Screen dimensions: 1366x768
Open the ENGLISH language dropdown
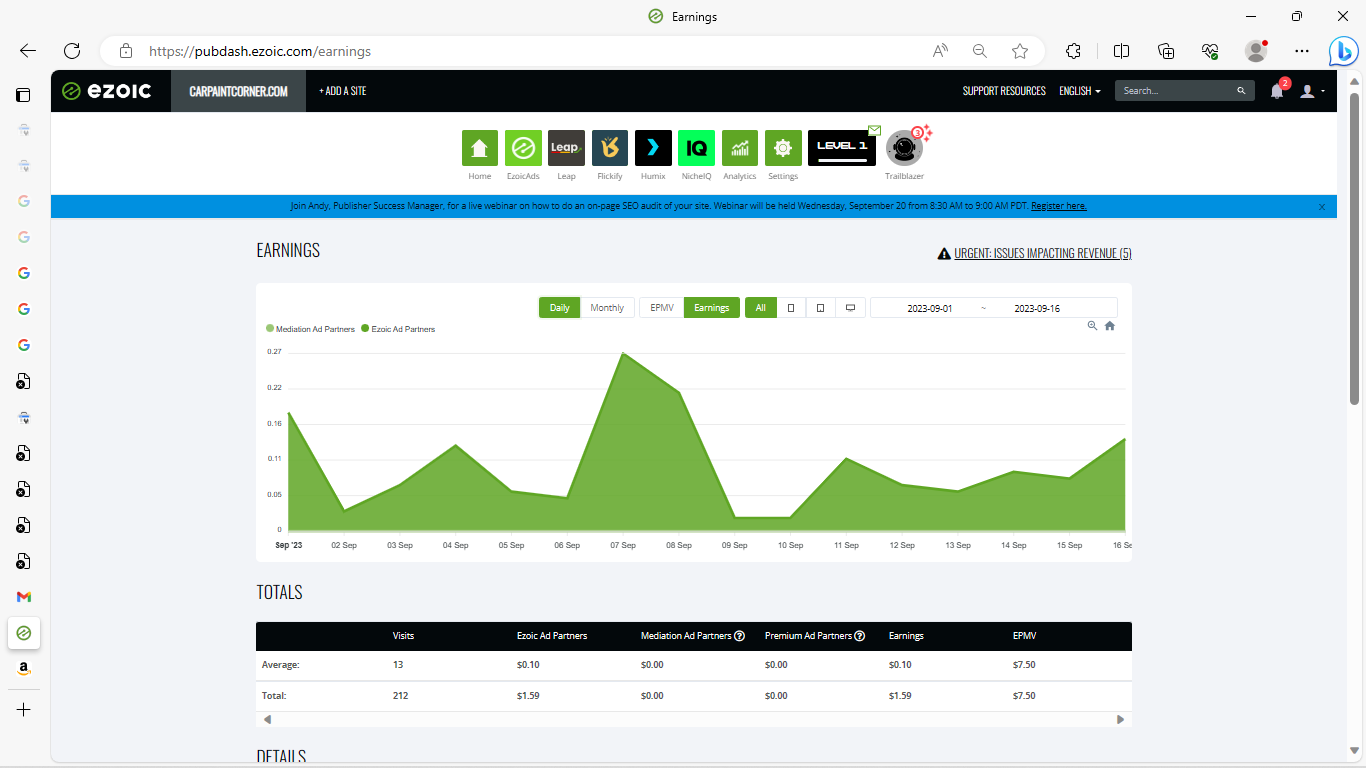[1080, 91]
